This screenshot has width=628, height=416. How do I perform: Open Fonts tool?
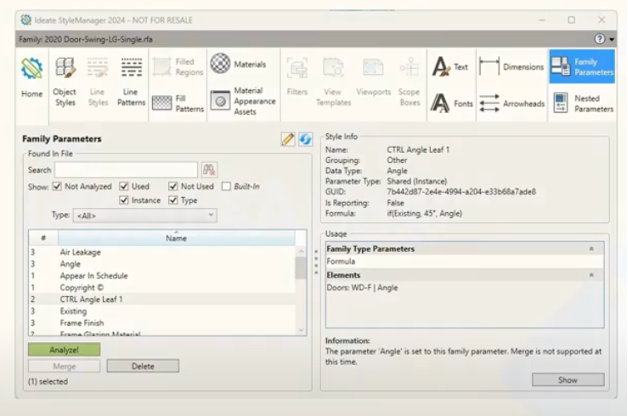pyautogui.click(x=452, y=103)
